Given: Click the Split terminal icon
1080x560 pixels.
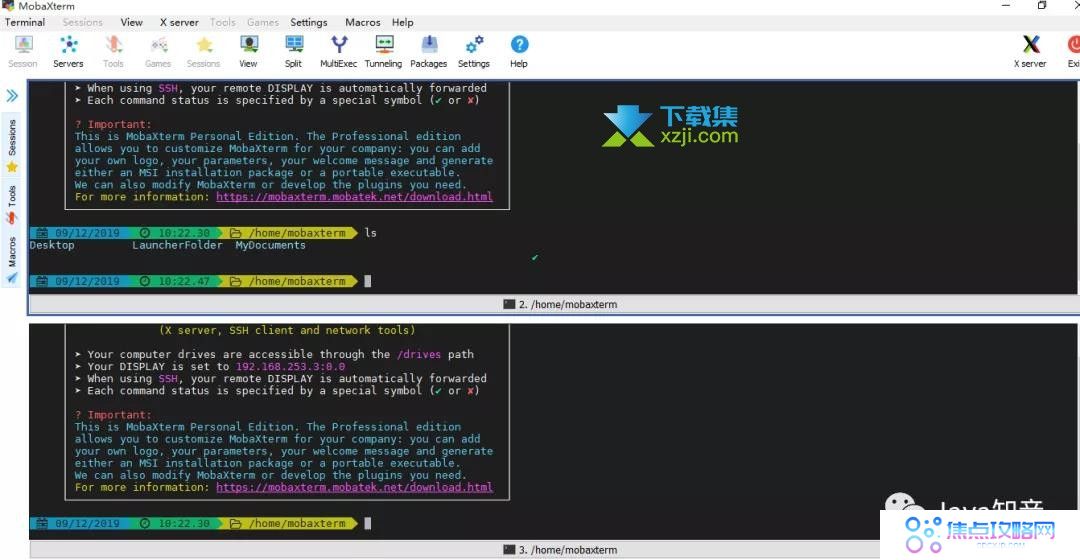Looking at the screenshot, I should 294,52.
